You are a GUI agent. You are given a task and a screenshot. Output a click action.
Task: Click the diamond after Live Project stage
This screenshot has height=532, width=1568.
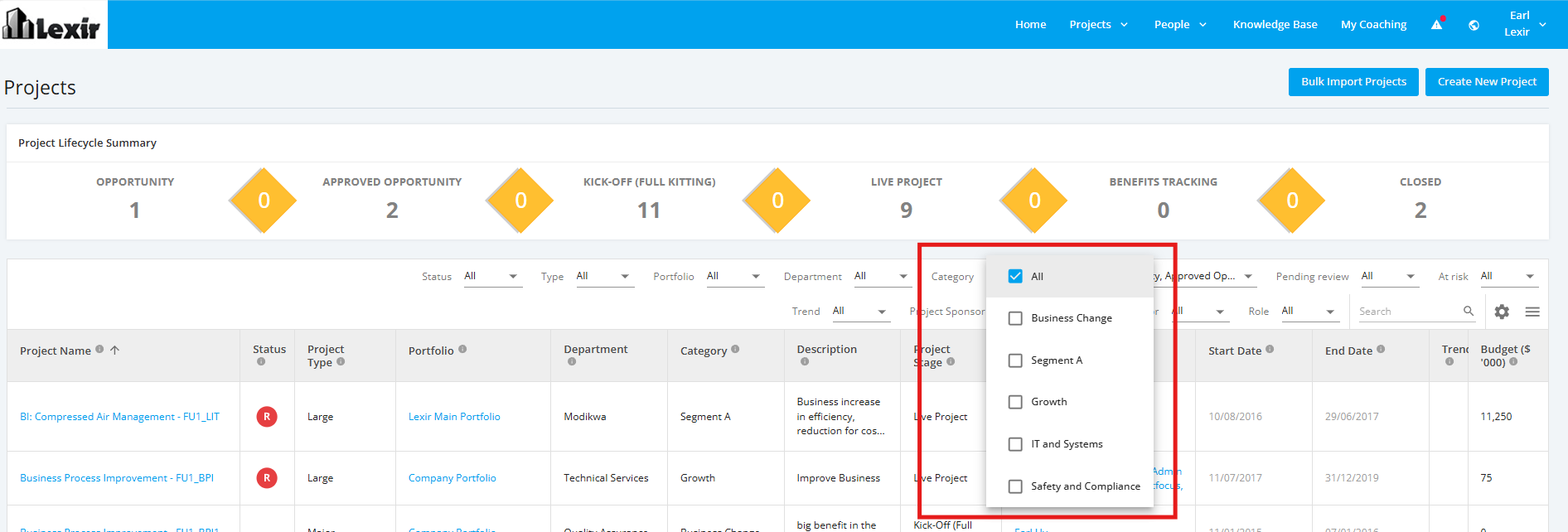pyautogui.click(x=1034, y=201)
